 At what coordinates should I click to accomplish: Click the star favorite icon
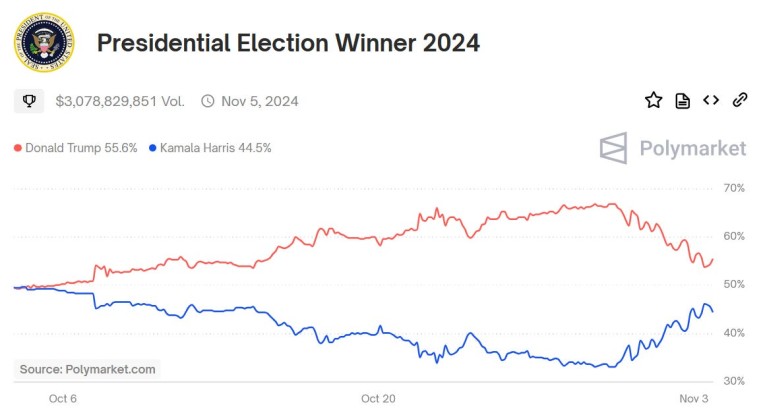coord(653,100)
